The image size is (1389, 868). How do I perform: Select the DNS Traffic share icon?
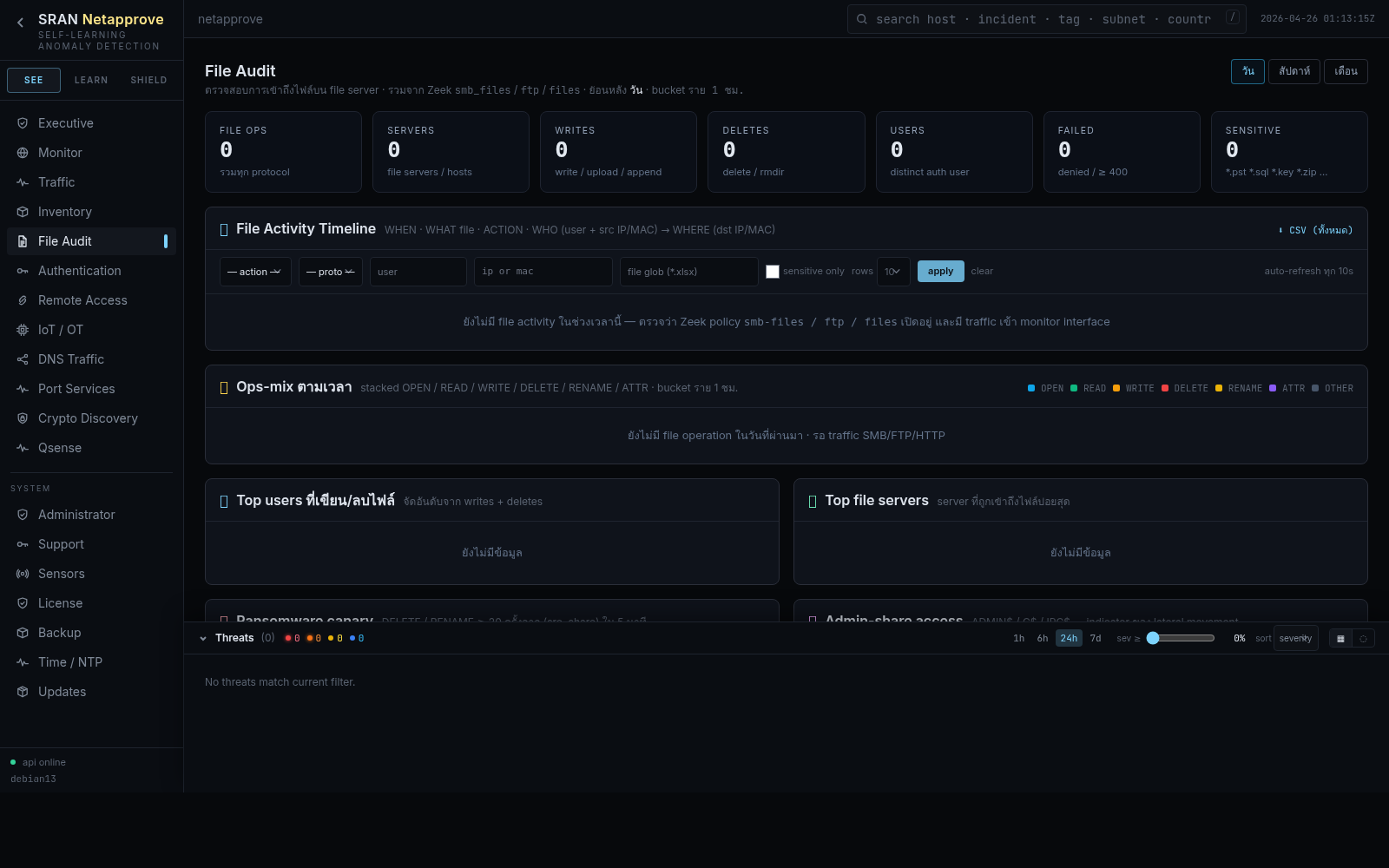[23, 359]
